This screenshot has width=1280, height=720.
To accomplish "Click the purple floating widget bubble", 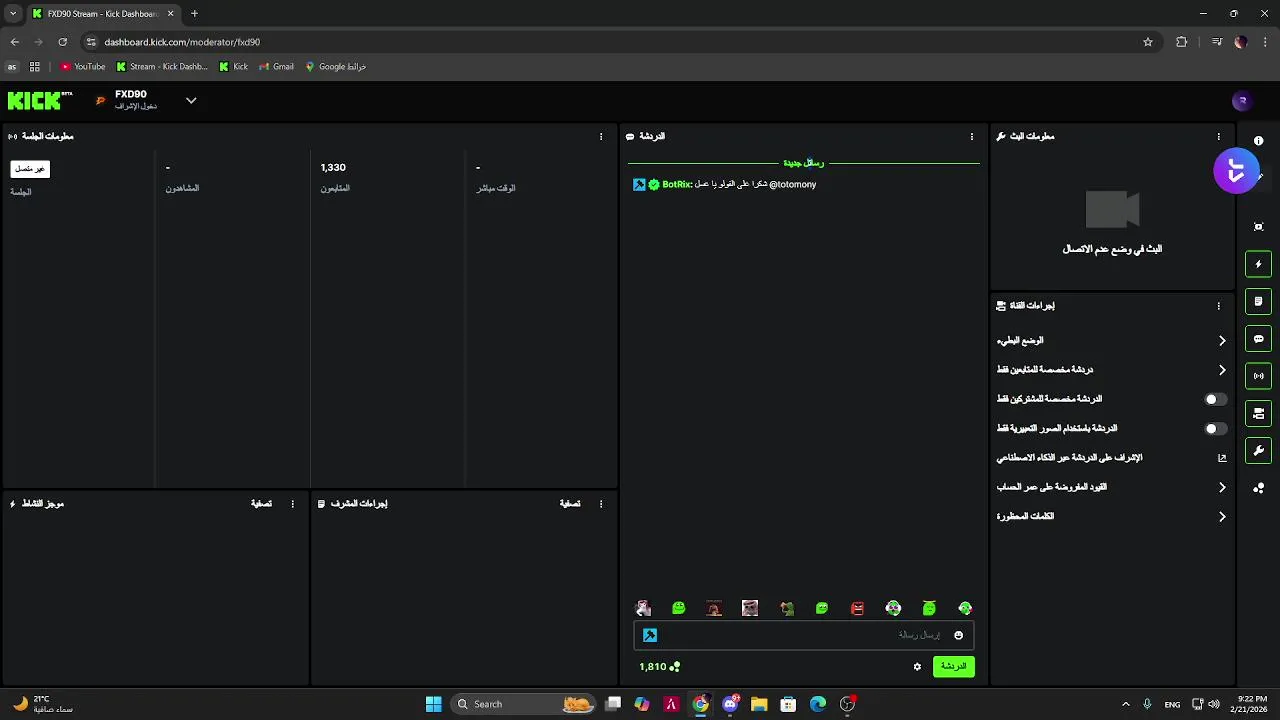I will (x=1236, y=171).
